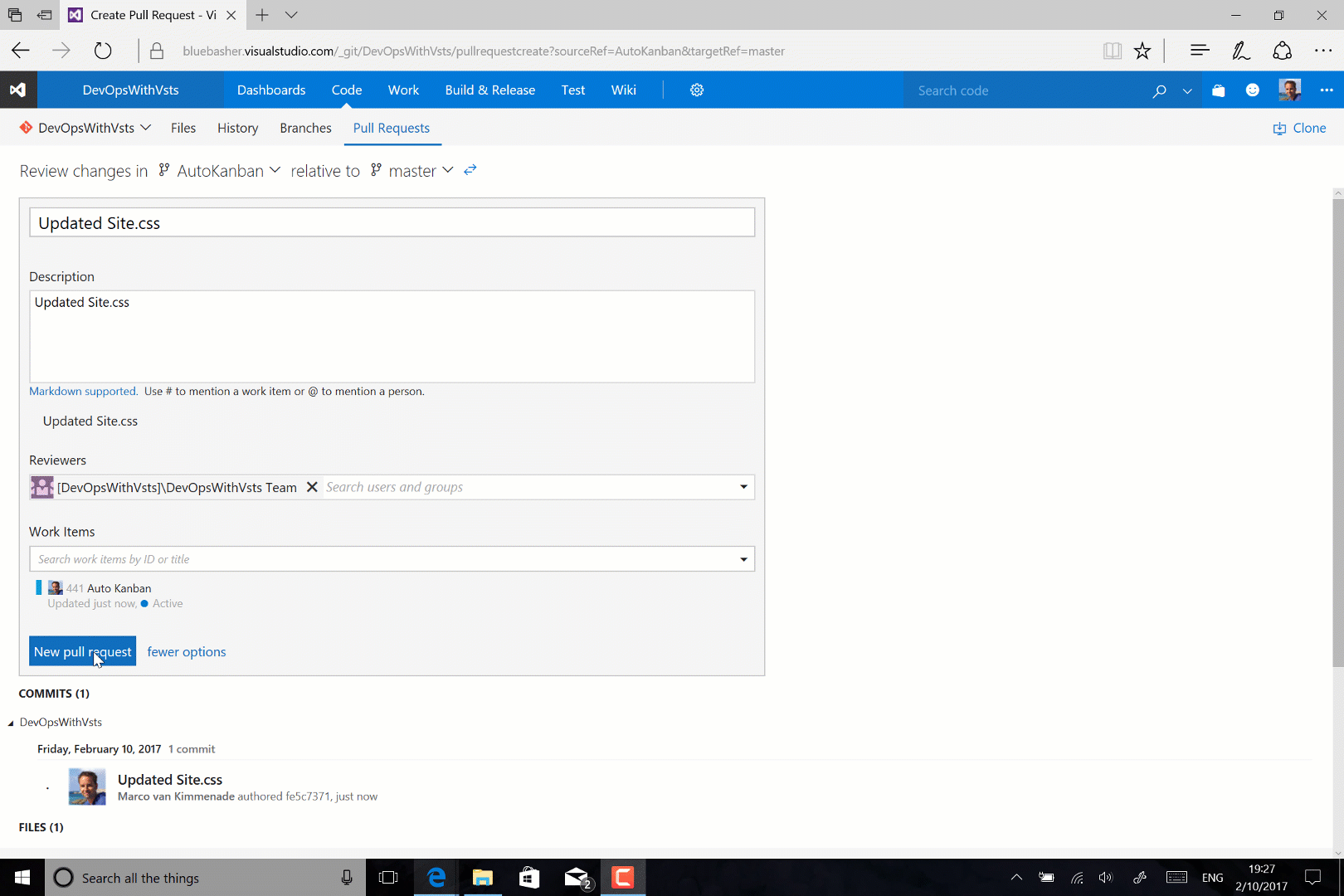
Task: Open the search scope chevron next to magnifier
Action: [x=1187, y=91]
